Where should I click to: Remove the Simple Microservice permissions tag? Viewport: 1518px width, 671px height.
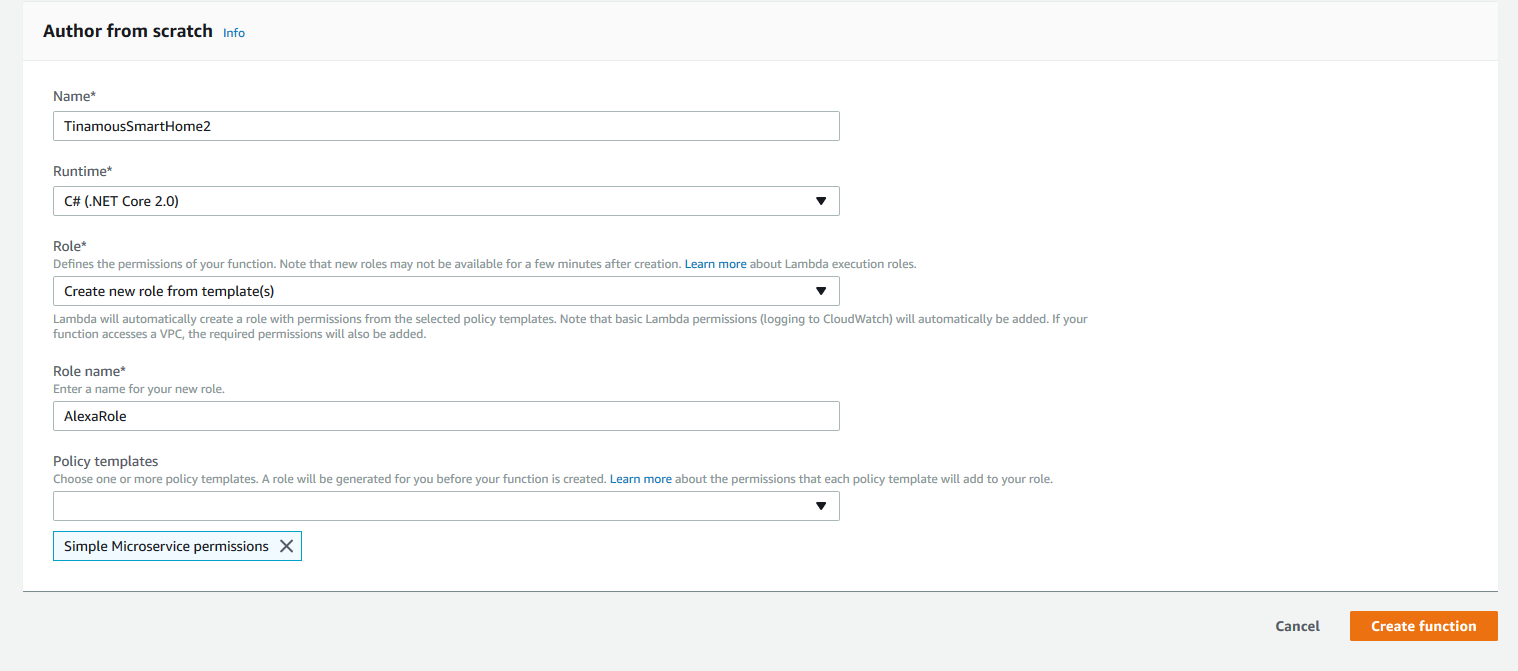(x=286, y=546)
